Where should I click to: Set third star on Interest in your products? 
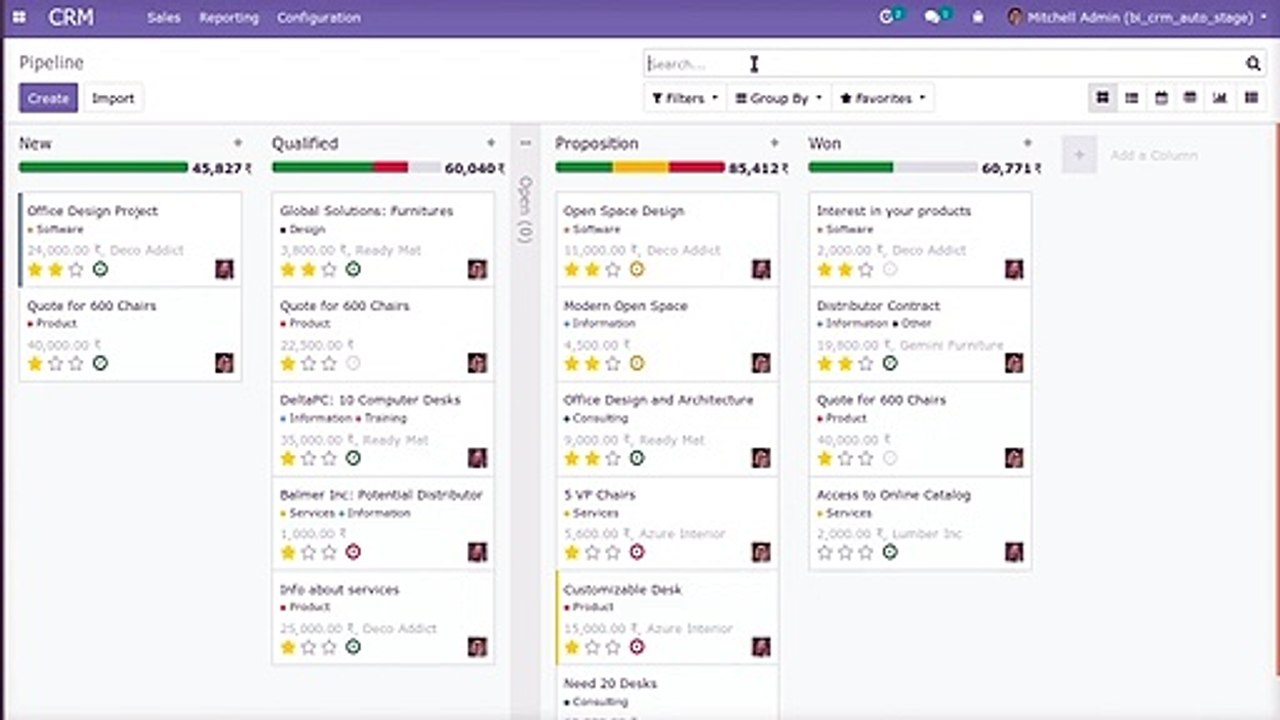[x=865, y=269]
